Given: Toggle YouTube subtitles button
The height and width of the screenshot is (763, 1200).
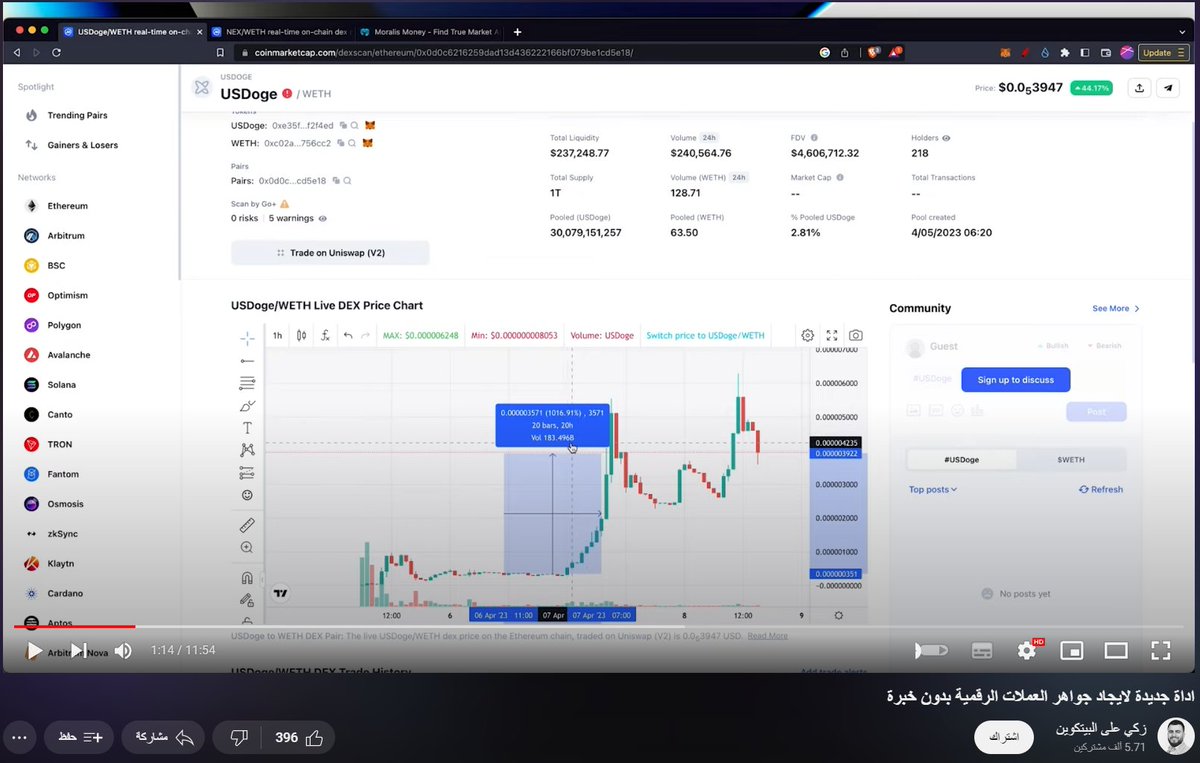Looking at the screenshot, I should click(x=982, y=651).
